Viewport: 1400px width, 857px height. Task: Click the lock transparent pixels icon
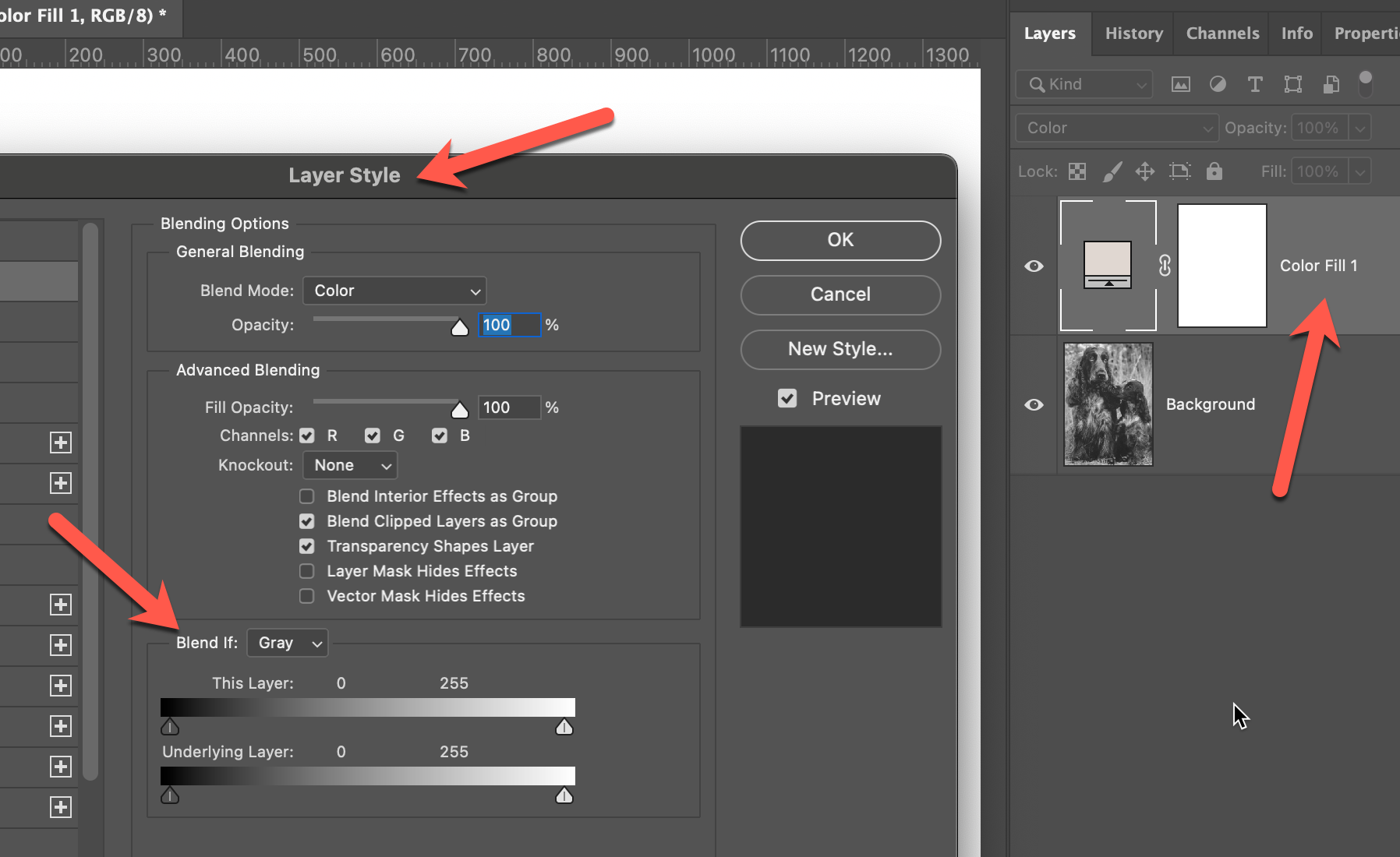click(1077, 171)
